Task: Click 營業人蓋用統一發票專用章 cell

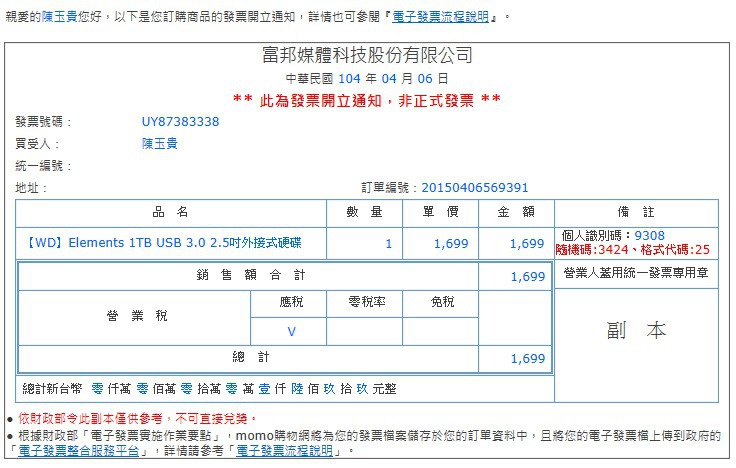Action: (636, 273)
